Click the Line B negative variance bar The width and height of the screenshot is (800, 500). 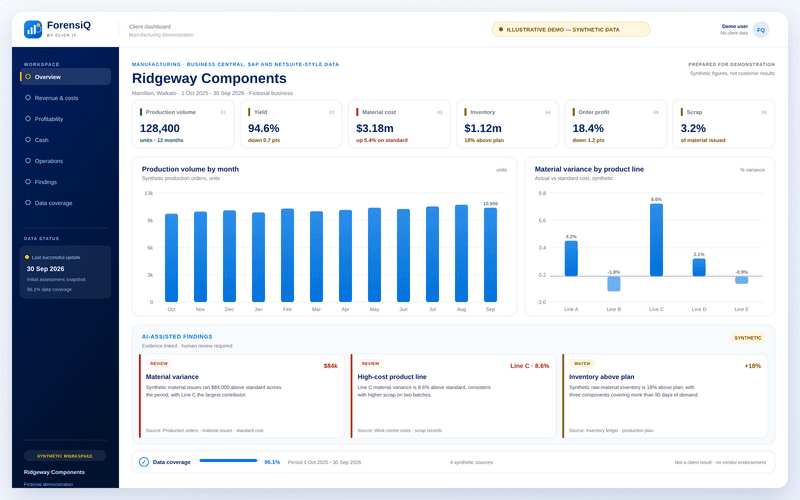[x=614, y=284]
